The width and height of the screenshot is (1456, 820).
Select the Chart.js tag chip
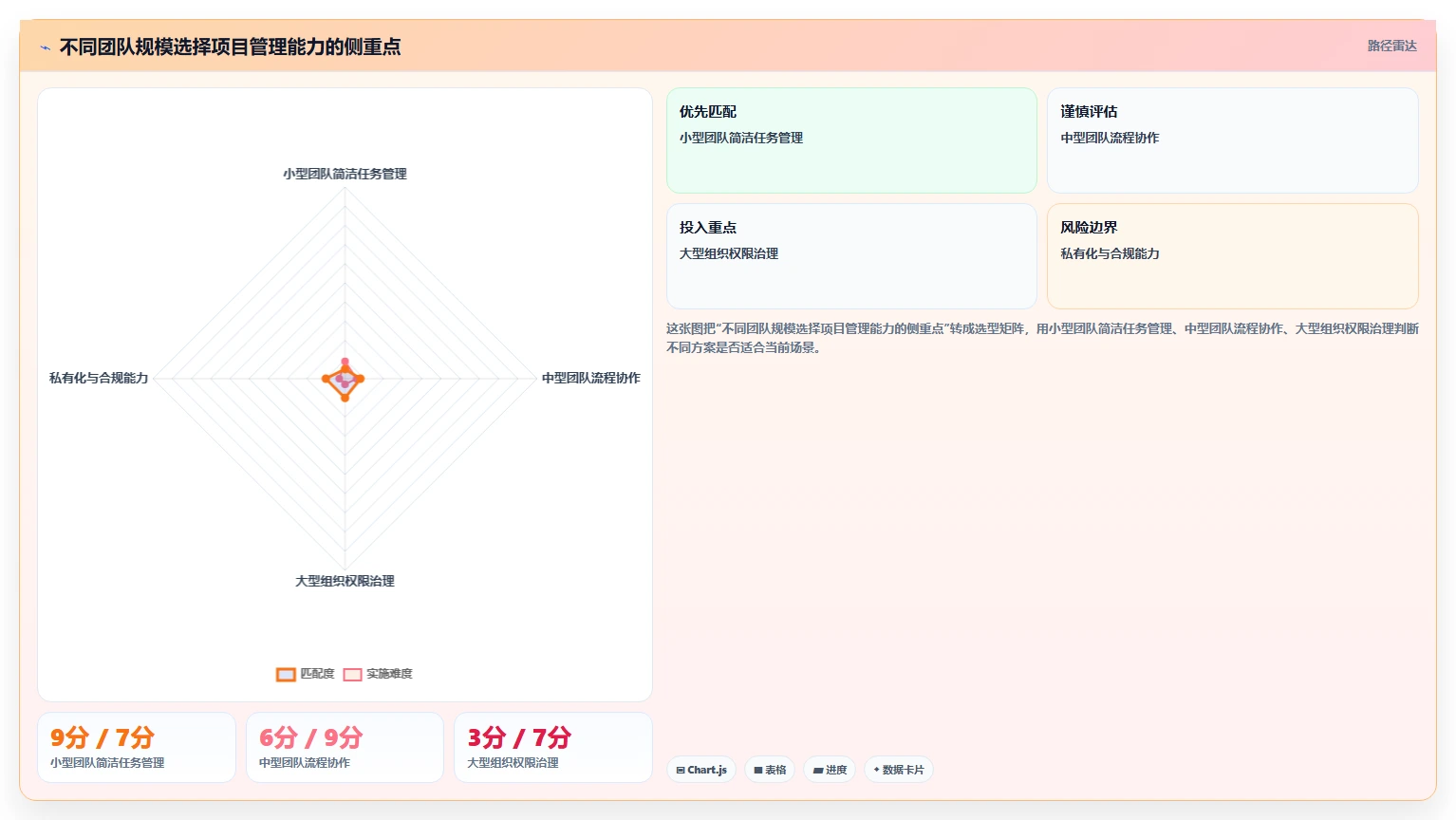click(701, 770)
